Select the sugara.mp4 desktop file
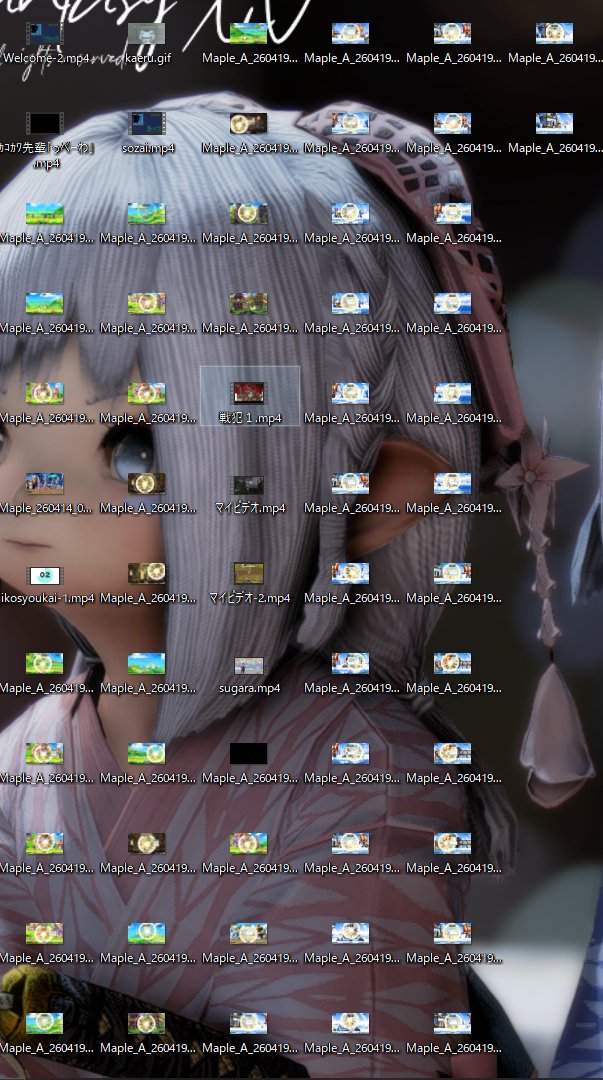603x1080 pixels. [249, 675]
